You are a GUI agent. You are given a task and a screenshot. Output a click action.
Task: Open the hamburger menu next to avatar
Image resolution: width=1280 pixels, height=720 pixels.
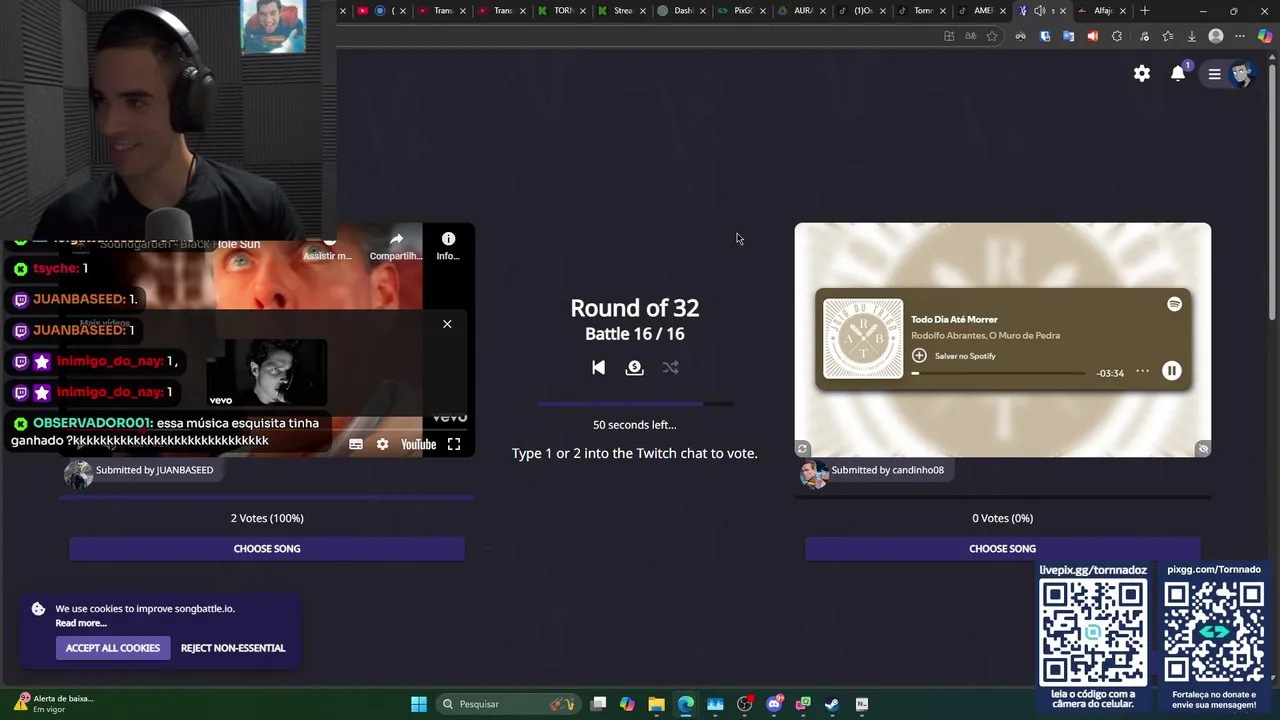click(1214, 74)
